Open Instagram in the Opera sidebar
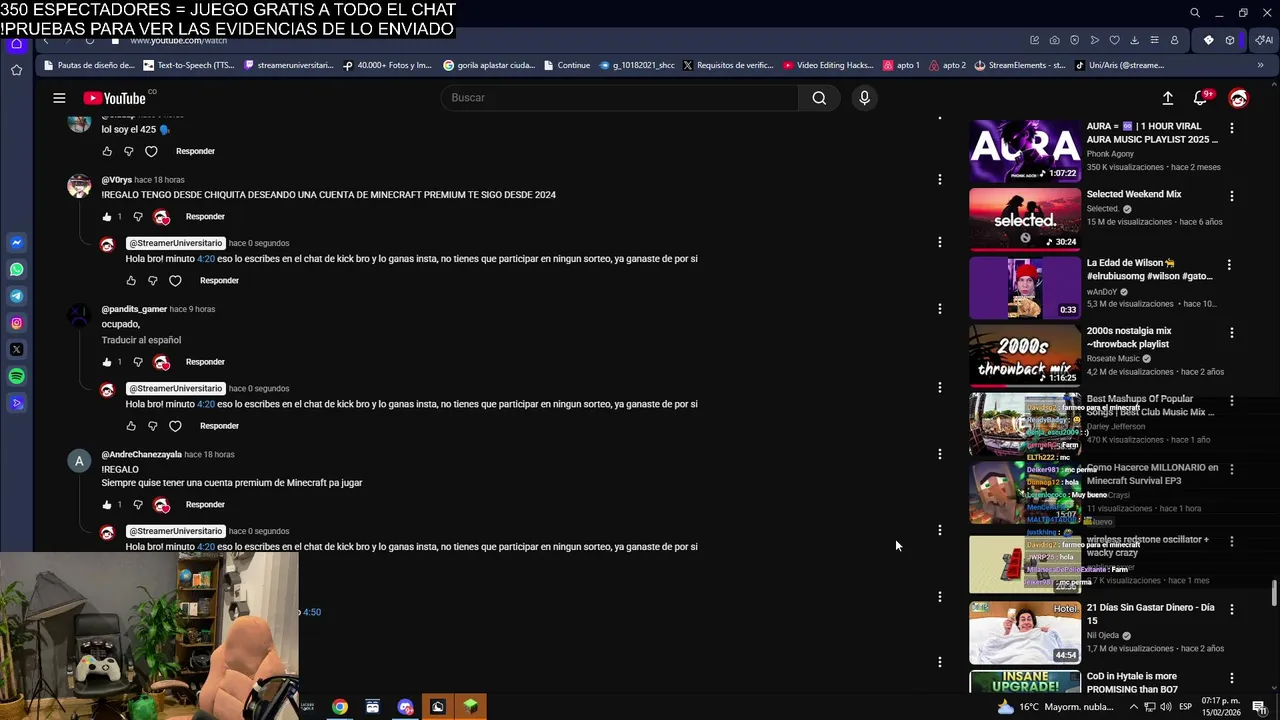 pos(17,323)
